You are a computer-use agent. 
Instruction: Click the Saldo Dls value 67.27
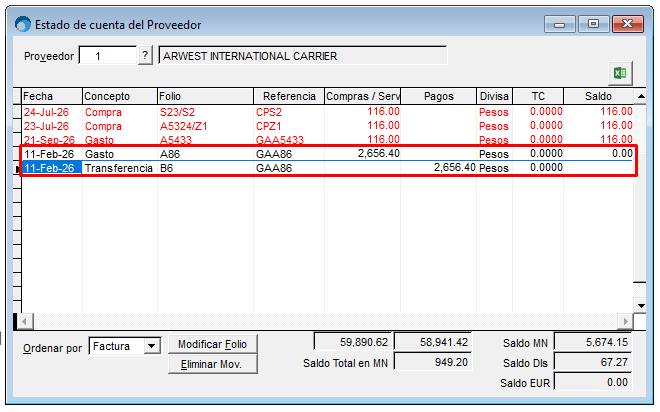[593, 362]
